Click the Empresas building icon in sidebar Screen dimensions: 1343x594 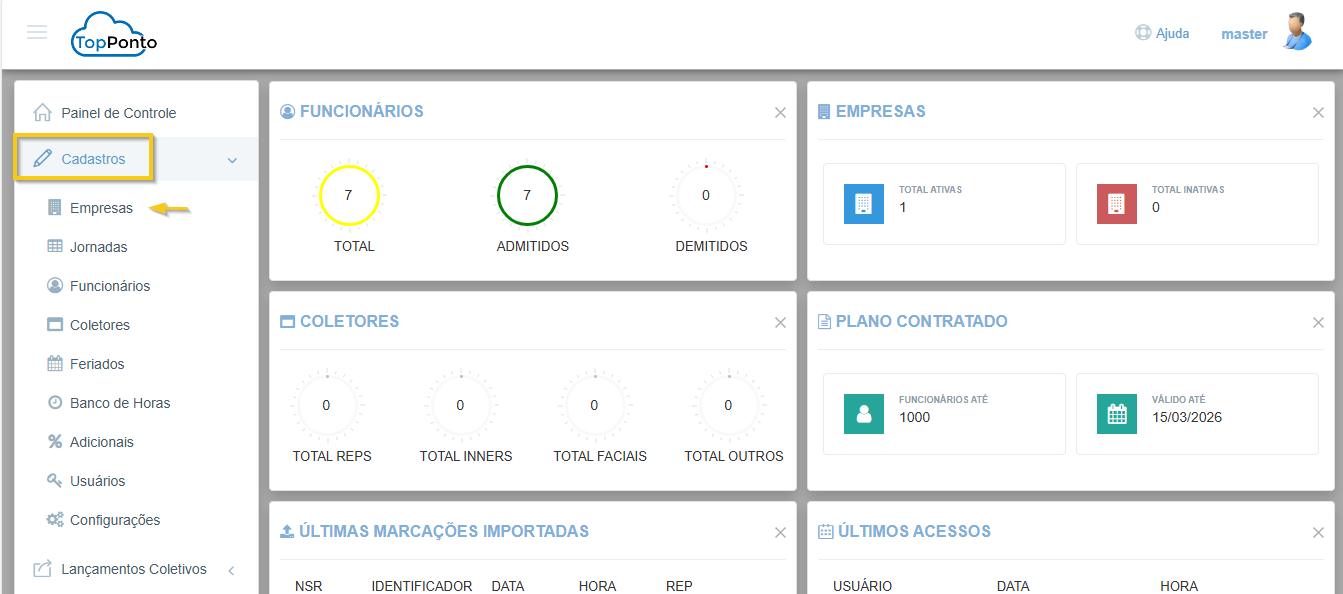55,208
